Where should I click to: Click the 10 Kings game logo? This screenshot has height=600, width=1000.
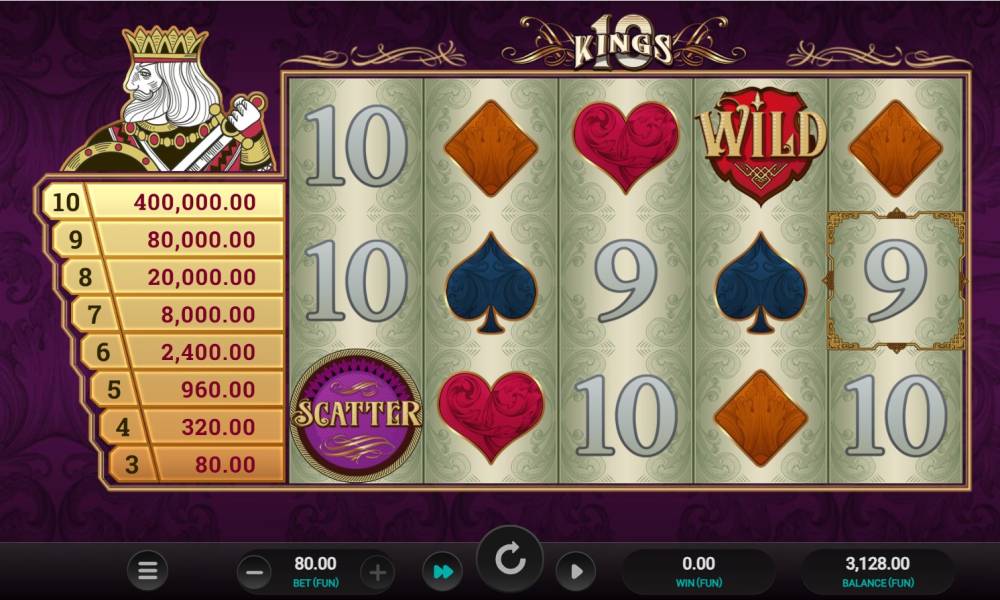pos(623,43)
